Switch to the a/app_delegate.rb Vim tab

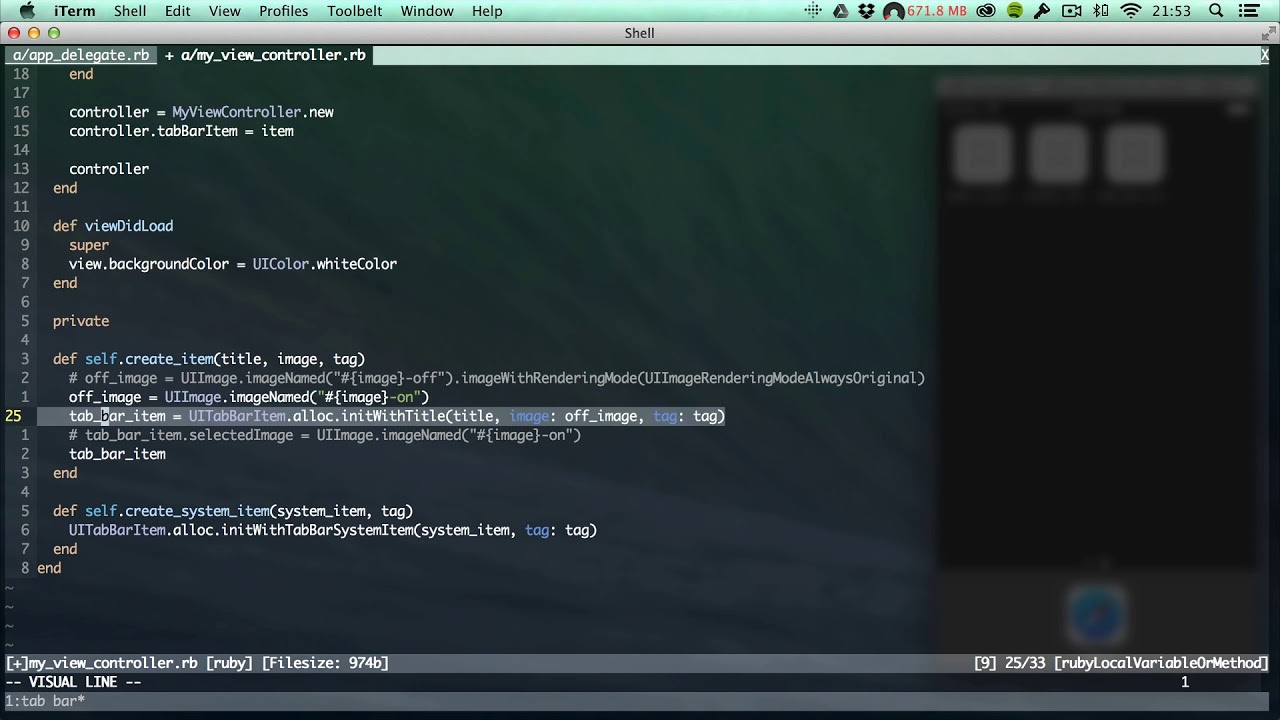(x=81, y=55)
